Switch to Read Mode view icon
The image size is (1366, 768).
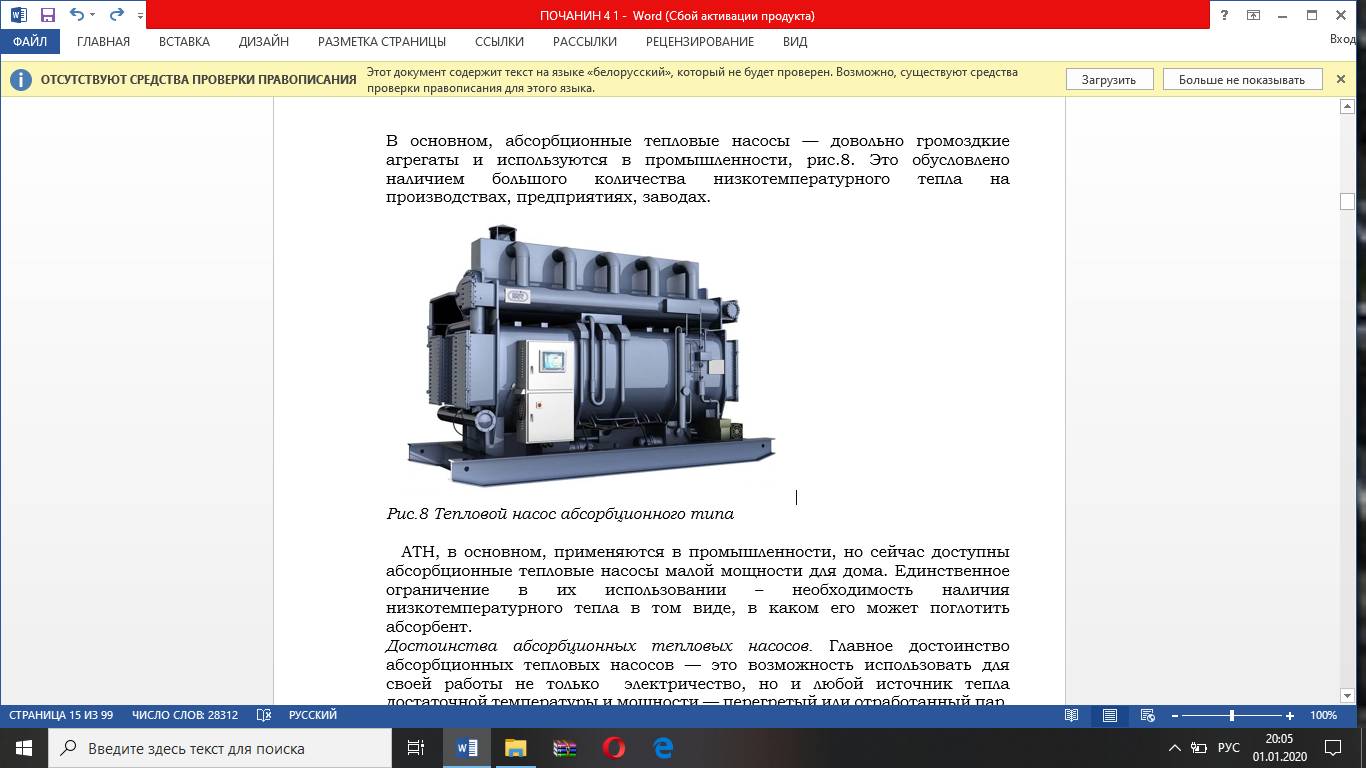[x=1072, y=715]
